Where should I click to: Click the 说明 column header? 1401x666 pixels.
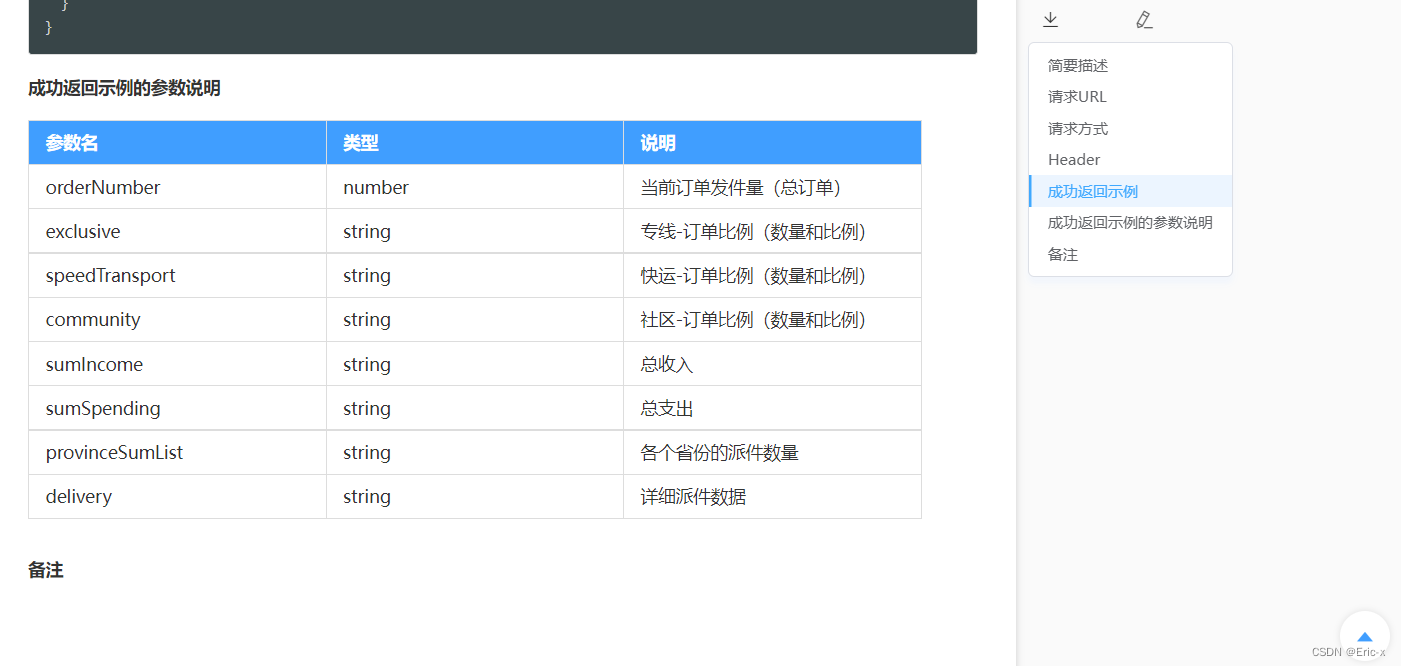point(772,143)
